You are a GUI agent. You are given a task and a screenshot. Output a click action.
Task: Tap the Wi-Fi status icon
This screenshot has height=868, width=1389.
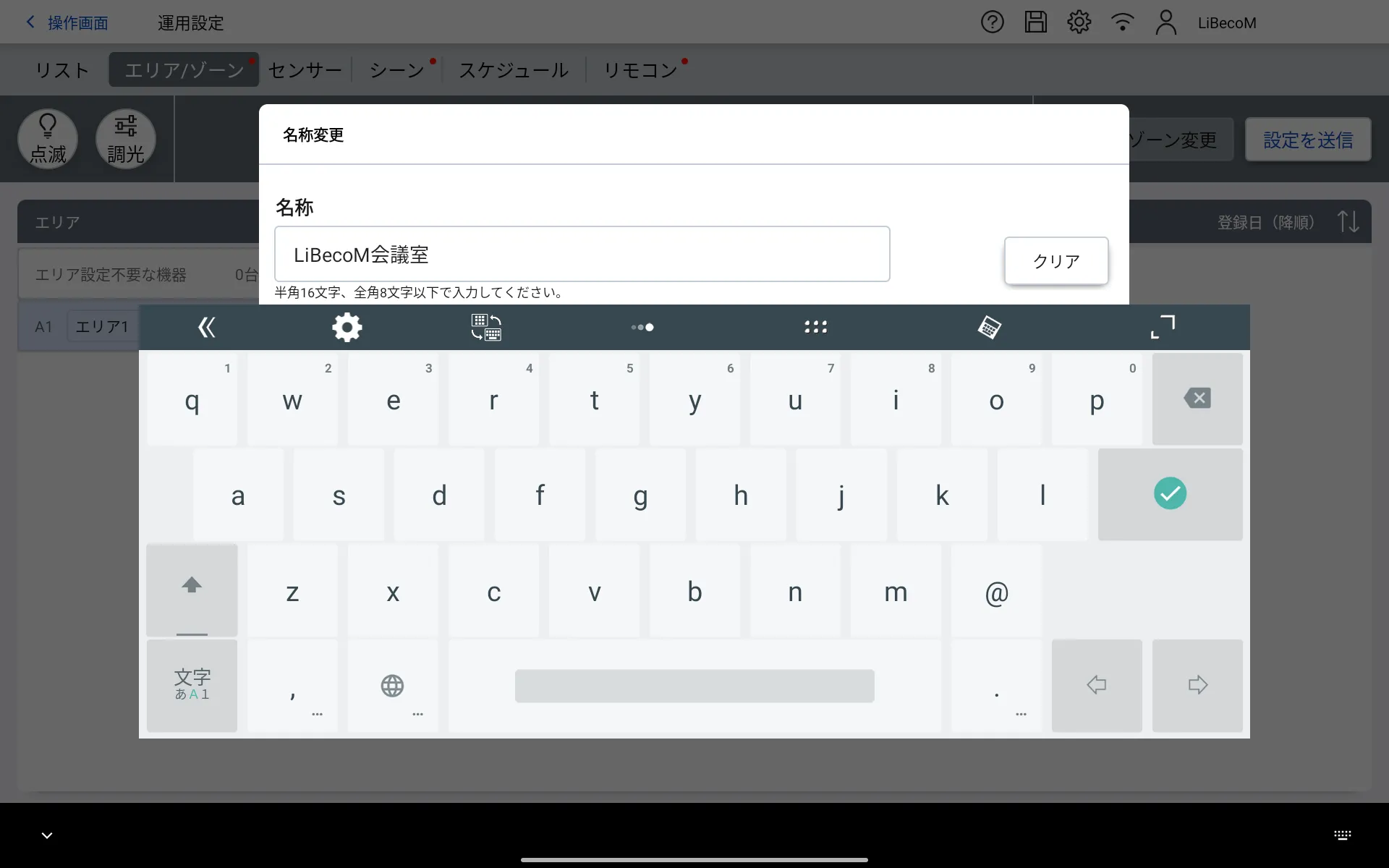coord(1122,22)
